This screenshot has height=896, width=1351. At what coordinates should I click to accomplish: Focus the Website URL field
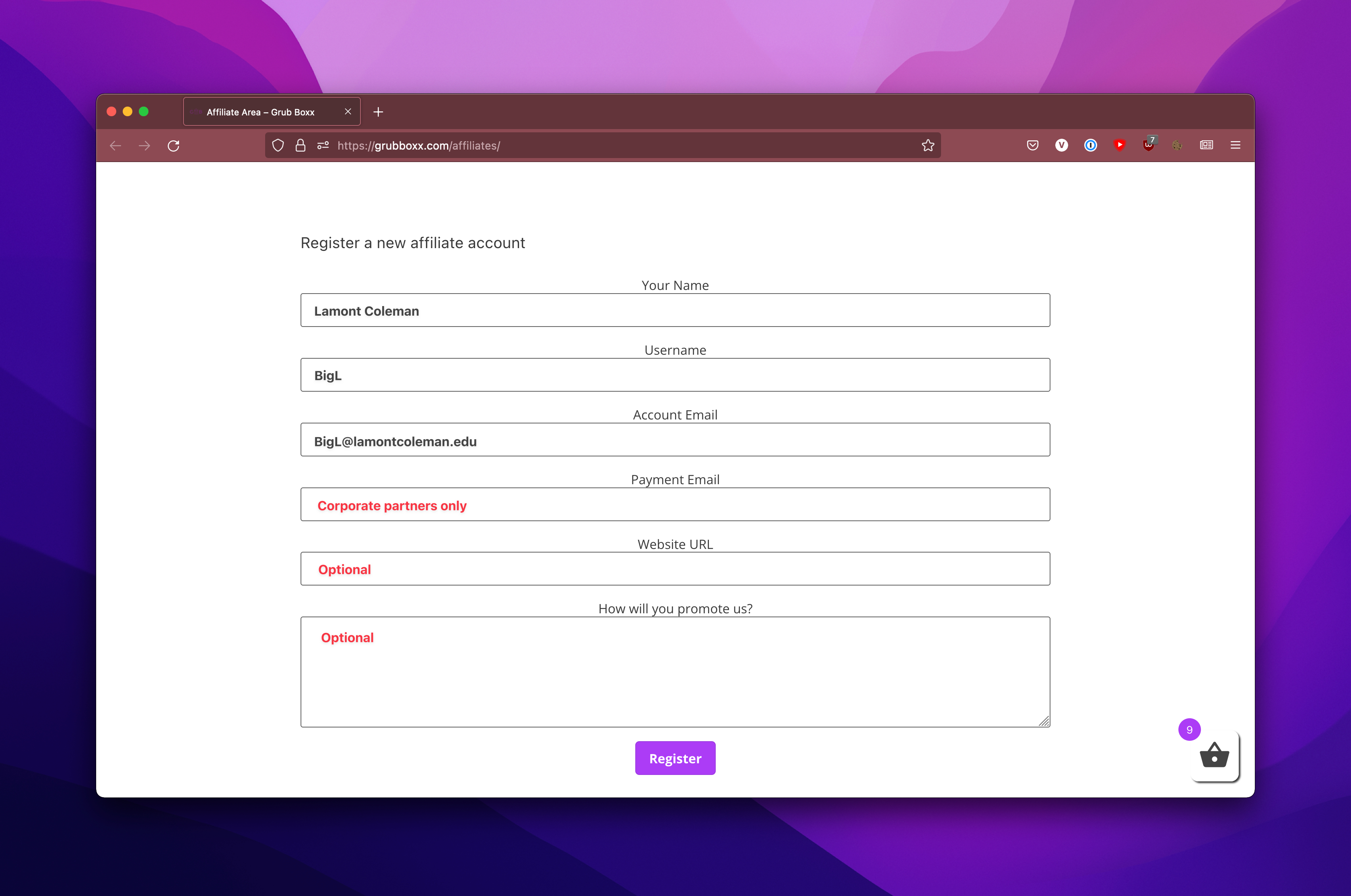coord(675,569)
